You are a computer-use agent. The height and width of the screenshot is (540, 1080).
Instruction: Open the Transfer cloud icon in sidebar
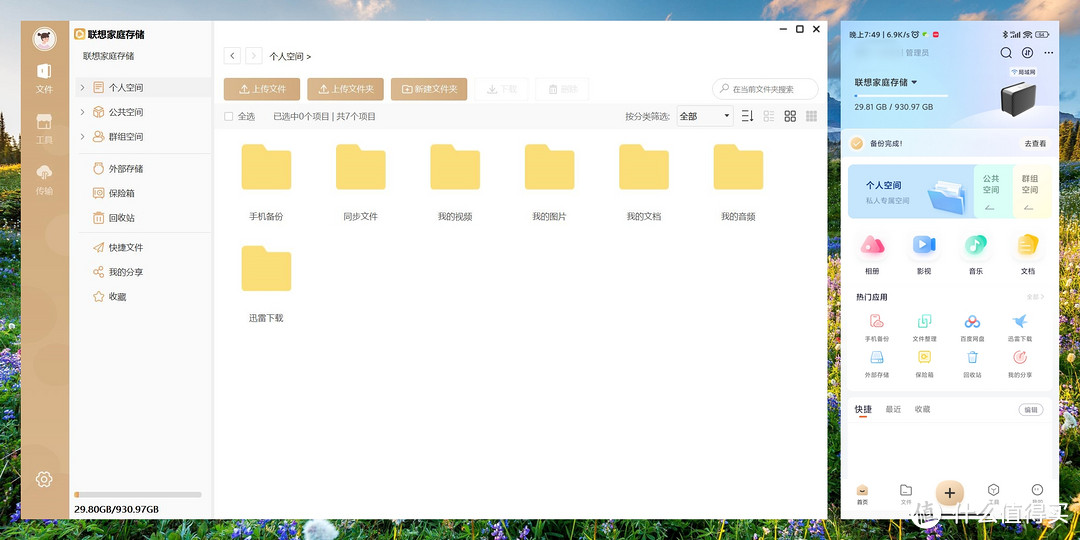click(44, 178)
